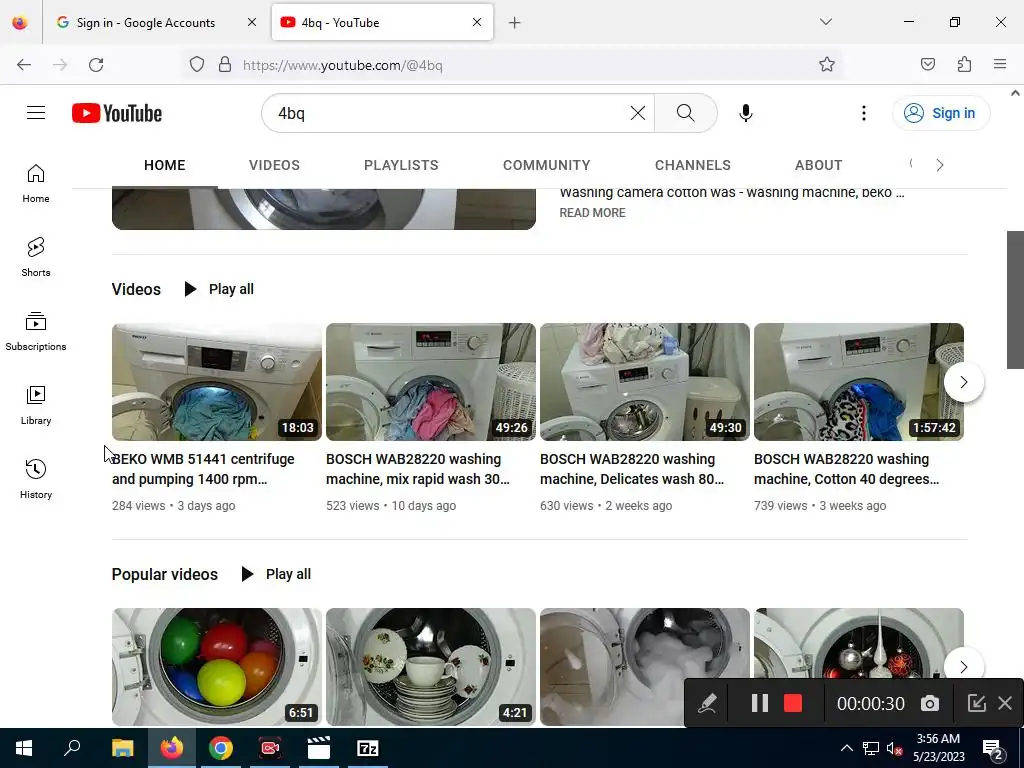Clear the search box with the X icon
The width and height of the screenshot is (1024, 768).
[637, 113]
